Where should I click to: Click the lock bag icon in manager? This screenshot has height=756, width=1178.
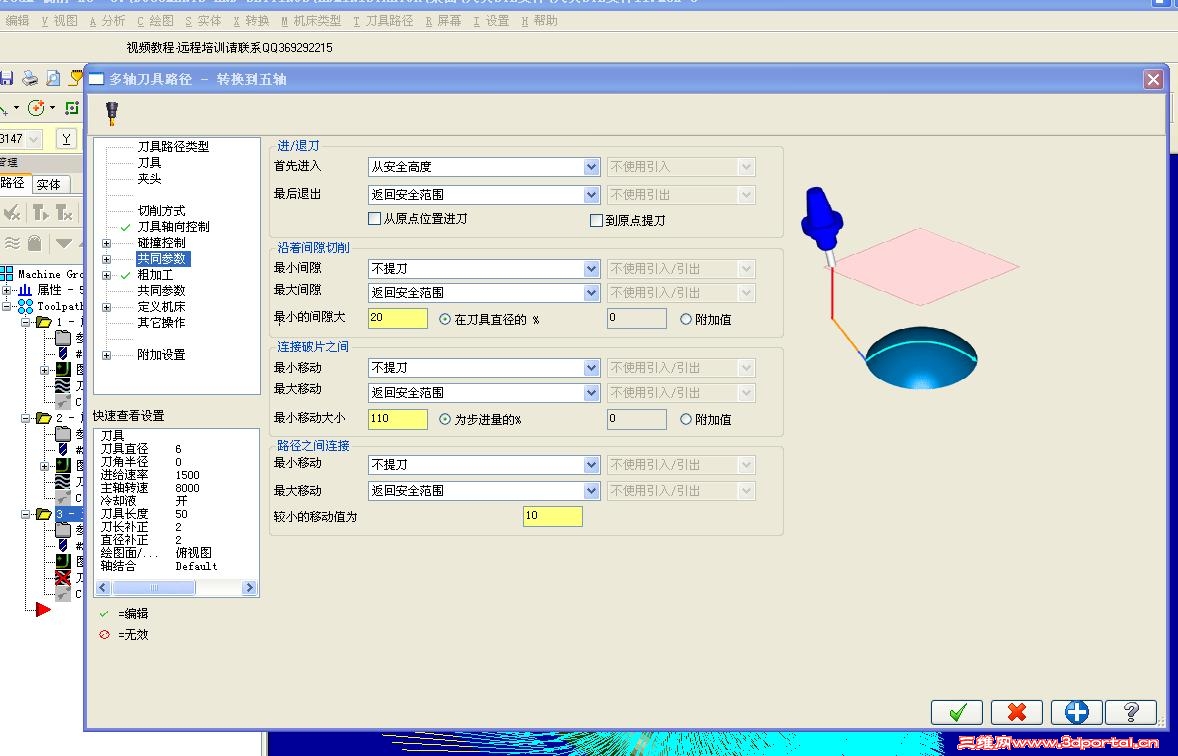[x=35, y=243]
